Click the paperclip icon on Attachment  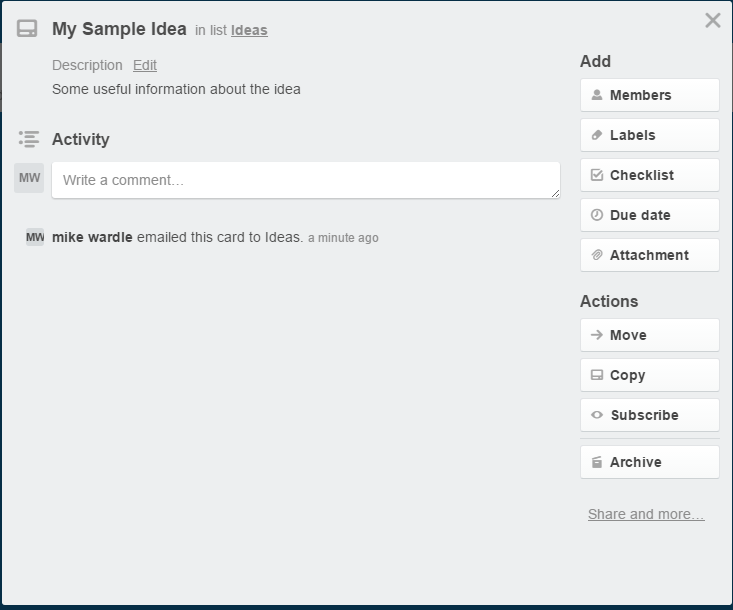pyautogui.click(x=596, y=255)
